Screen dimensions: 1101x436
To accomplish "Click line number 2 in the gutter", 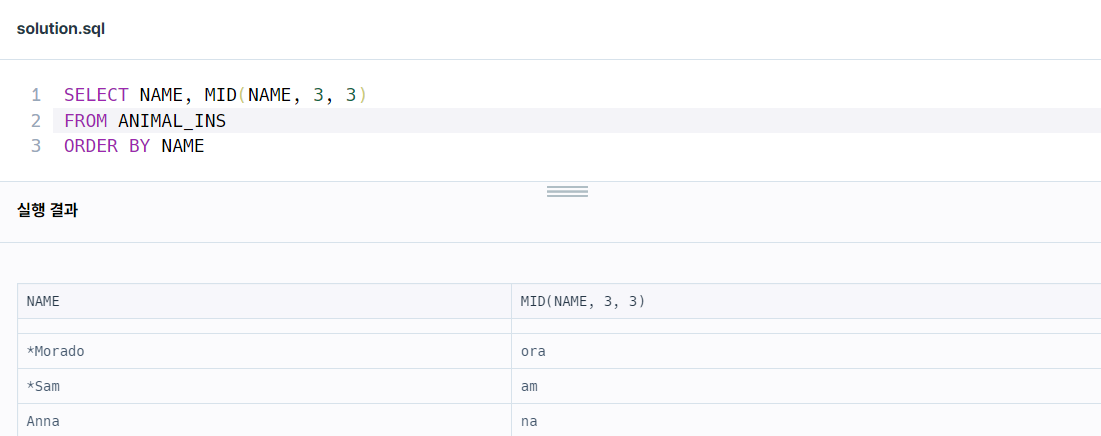I will tap(36, 121).
